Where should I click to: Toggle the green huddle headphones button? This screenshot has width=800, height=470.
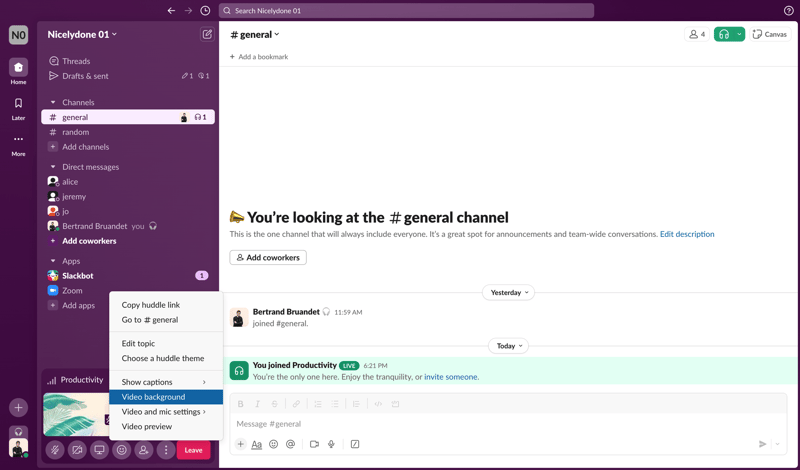coord(724,34)
